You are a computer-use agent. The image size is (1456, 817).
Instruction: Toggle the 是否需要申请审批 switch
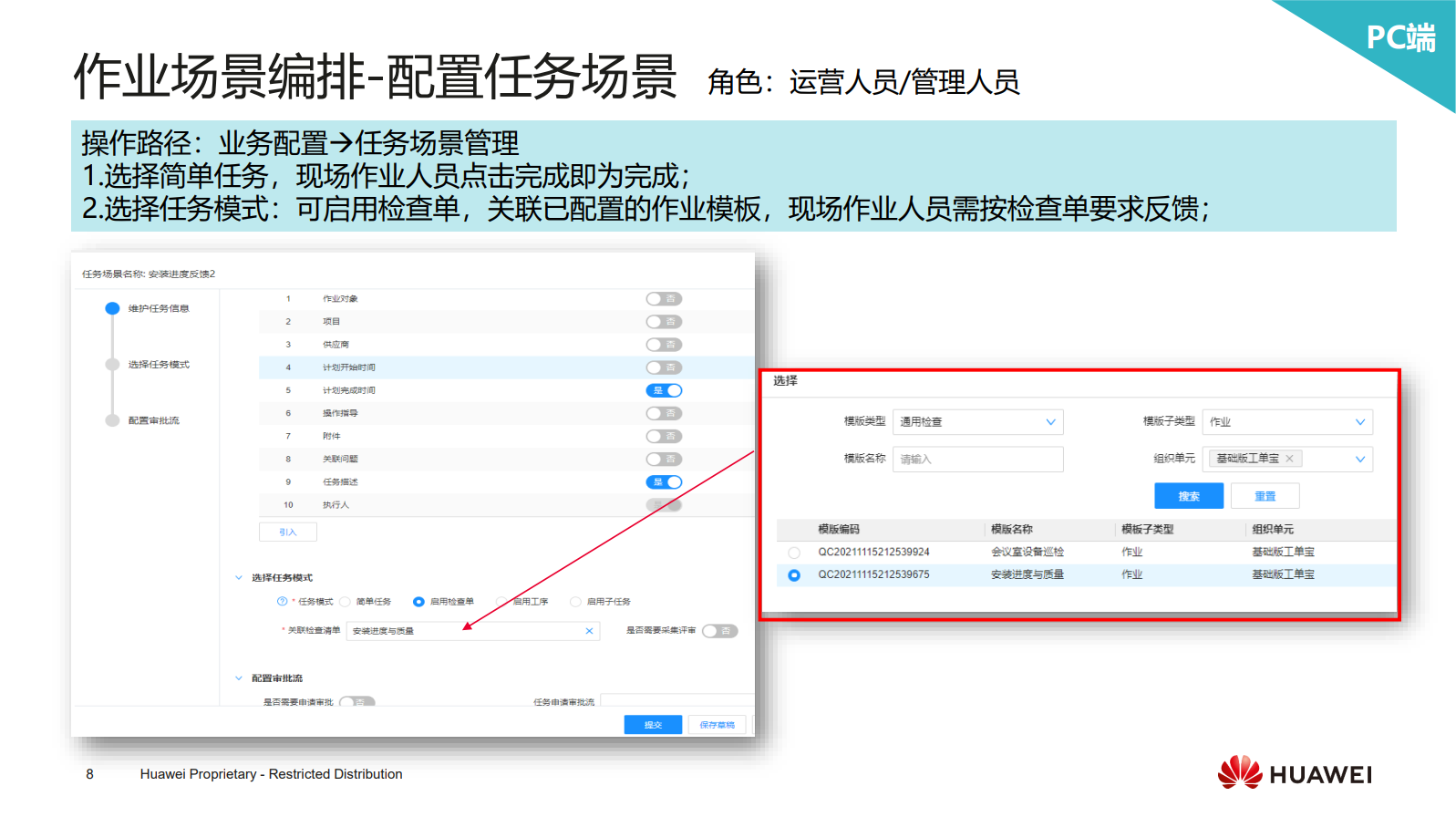356,702
